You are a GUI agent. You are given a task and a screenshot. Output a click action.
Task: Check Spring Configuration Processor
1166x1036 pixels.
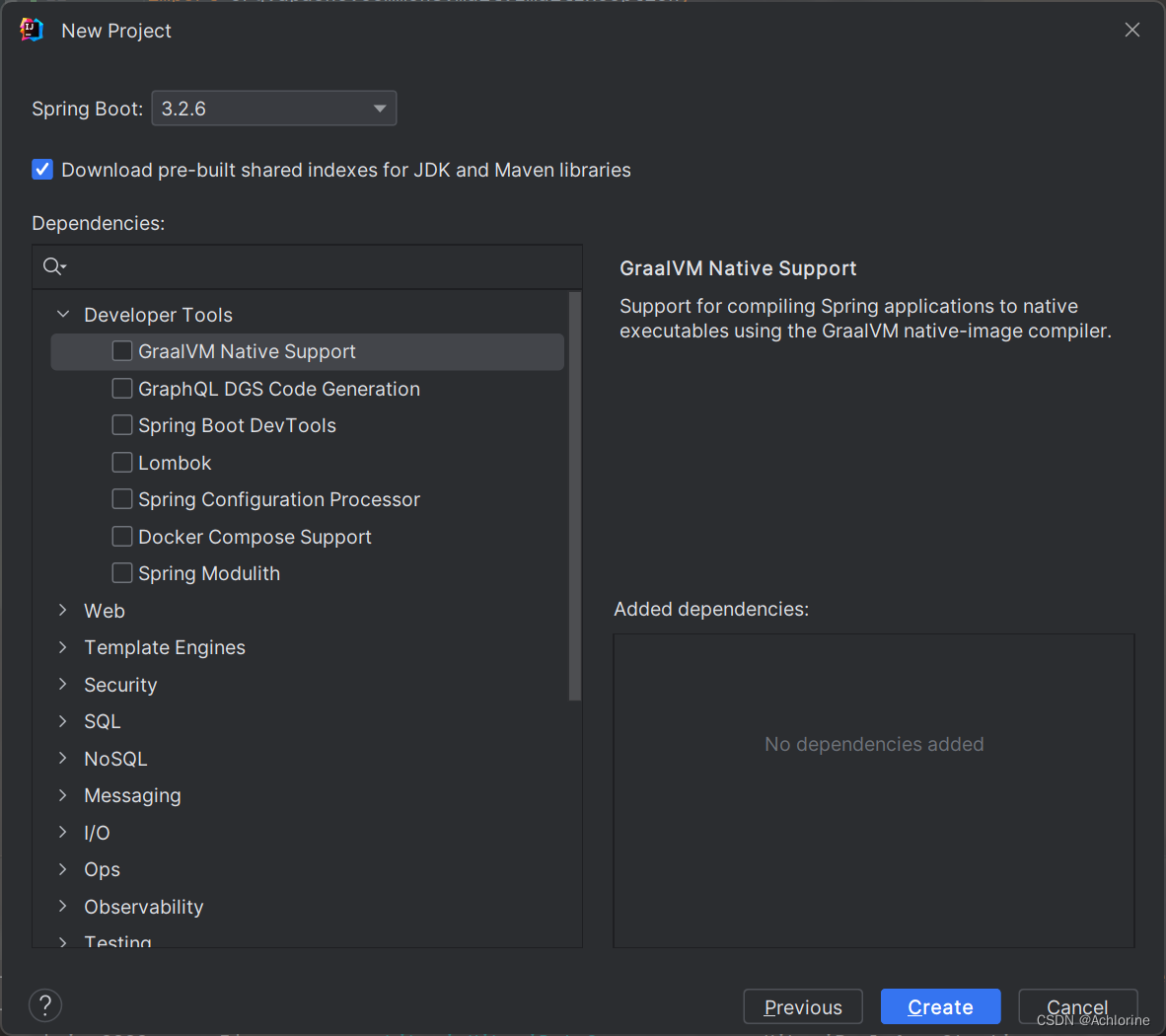pyautogui.click(x=122, y=499)
